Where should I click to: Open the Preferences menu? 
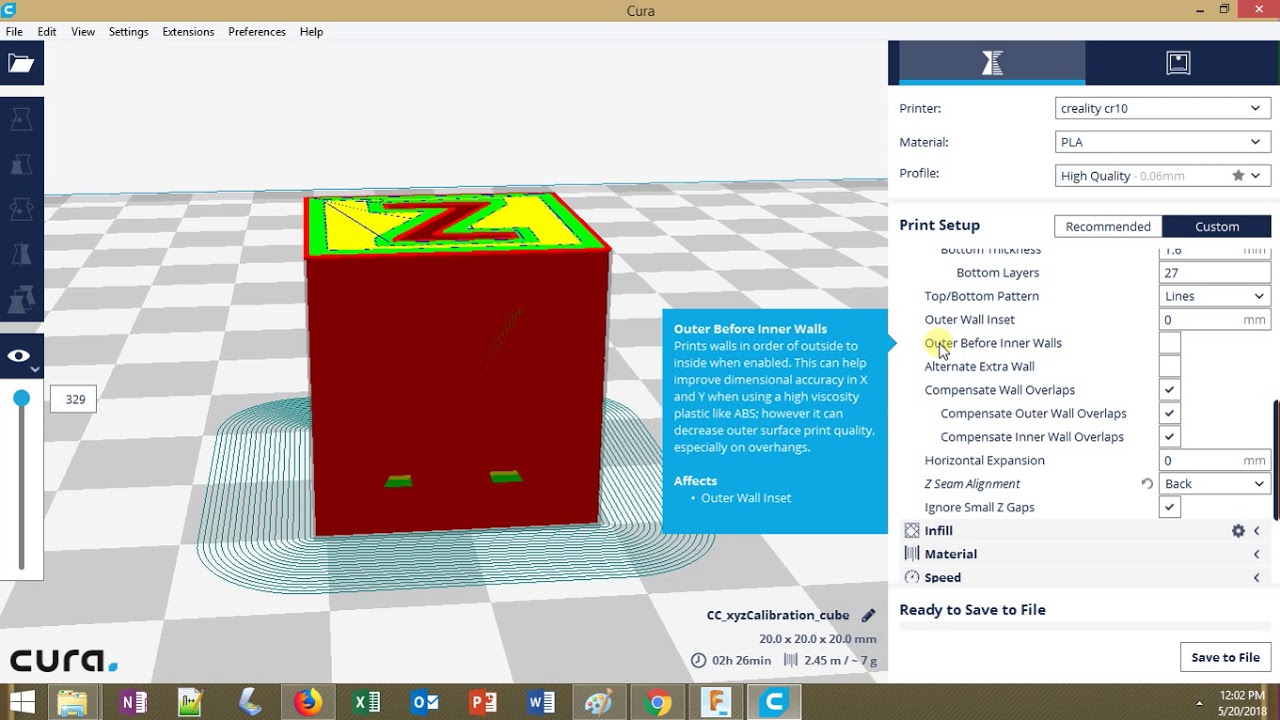pyautogui.click(x=257, y=32)
